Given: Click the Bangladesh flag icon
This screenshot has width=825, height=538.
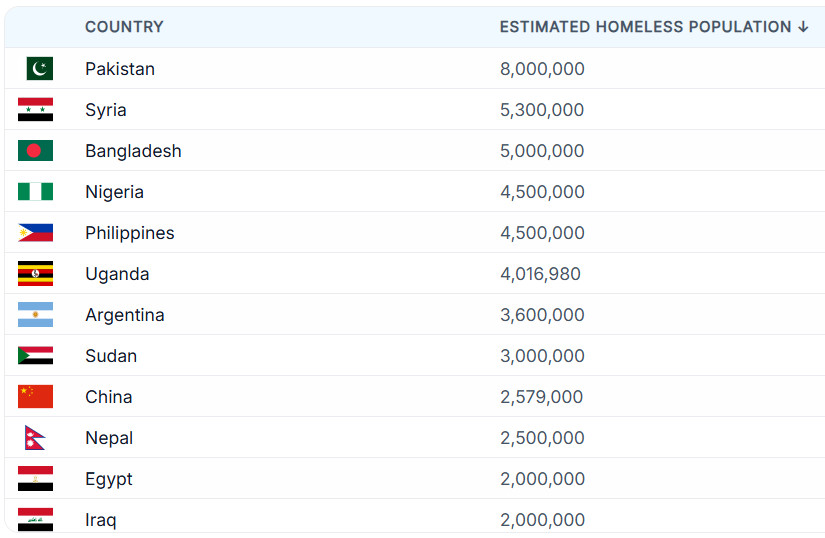Looking at the screenshot, I should point(35,151).
